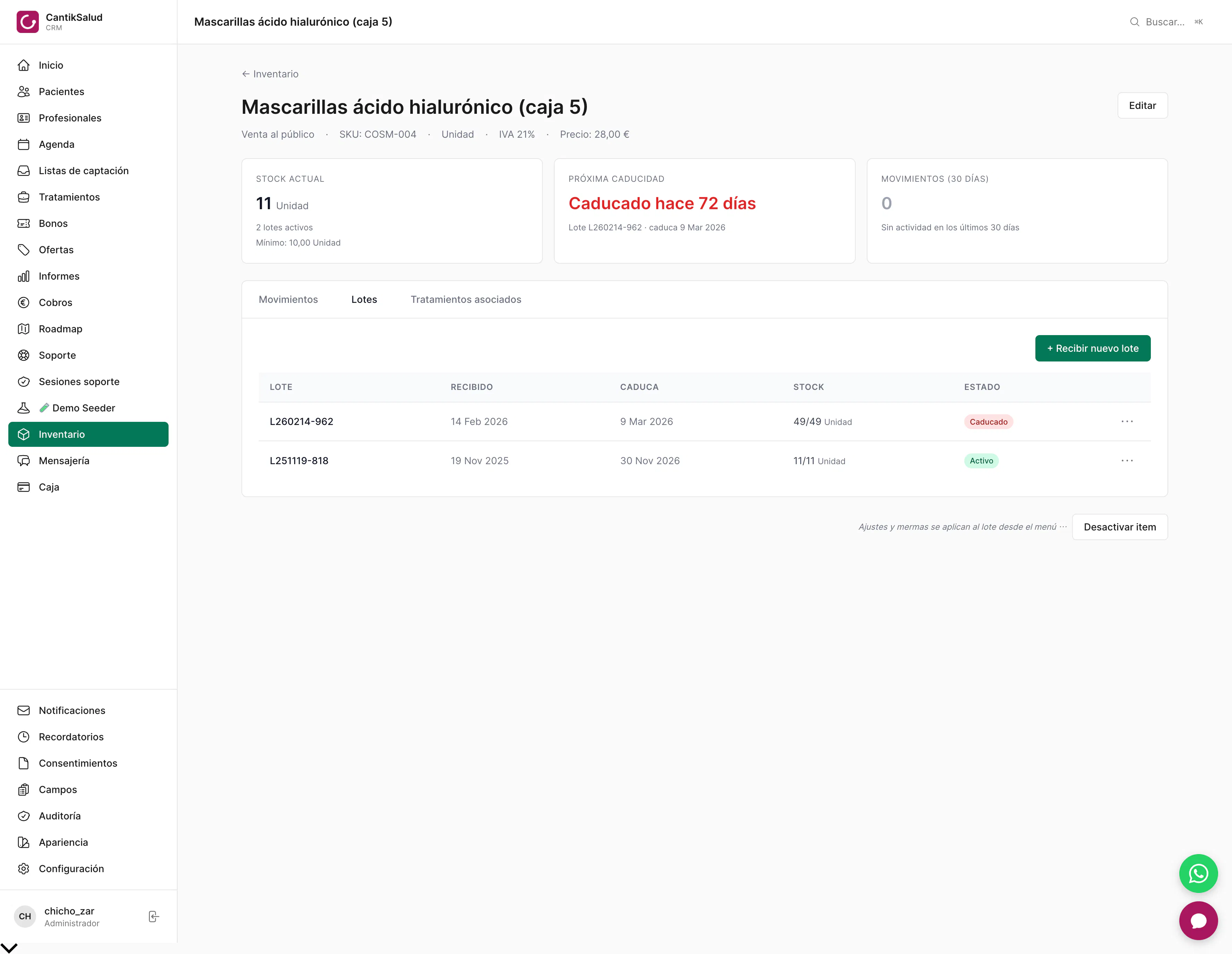Screen dimensions: 1232x954
Task: Open Soporte lifebuoy icon
Action: [x=24, y=356]
